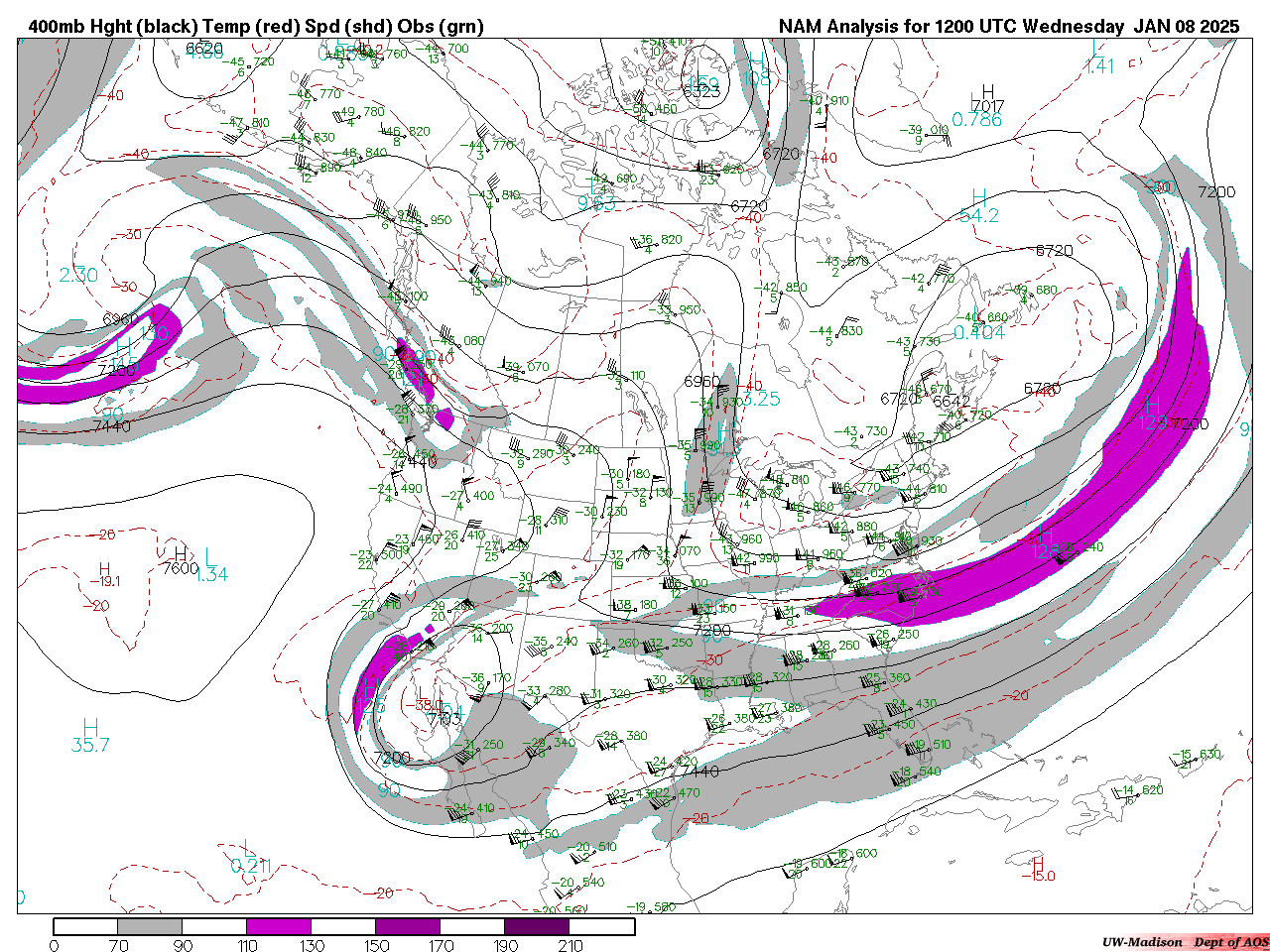Click the black "6642" height label
The image size is (1270, 952).
coord(951,401)
